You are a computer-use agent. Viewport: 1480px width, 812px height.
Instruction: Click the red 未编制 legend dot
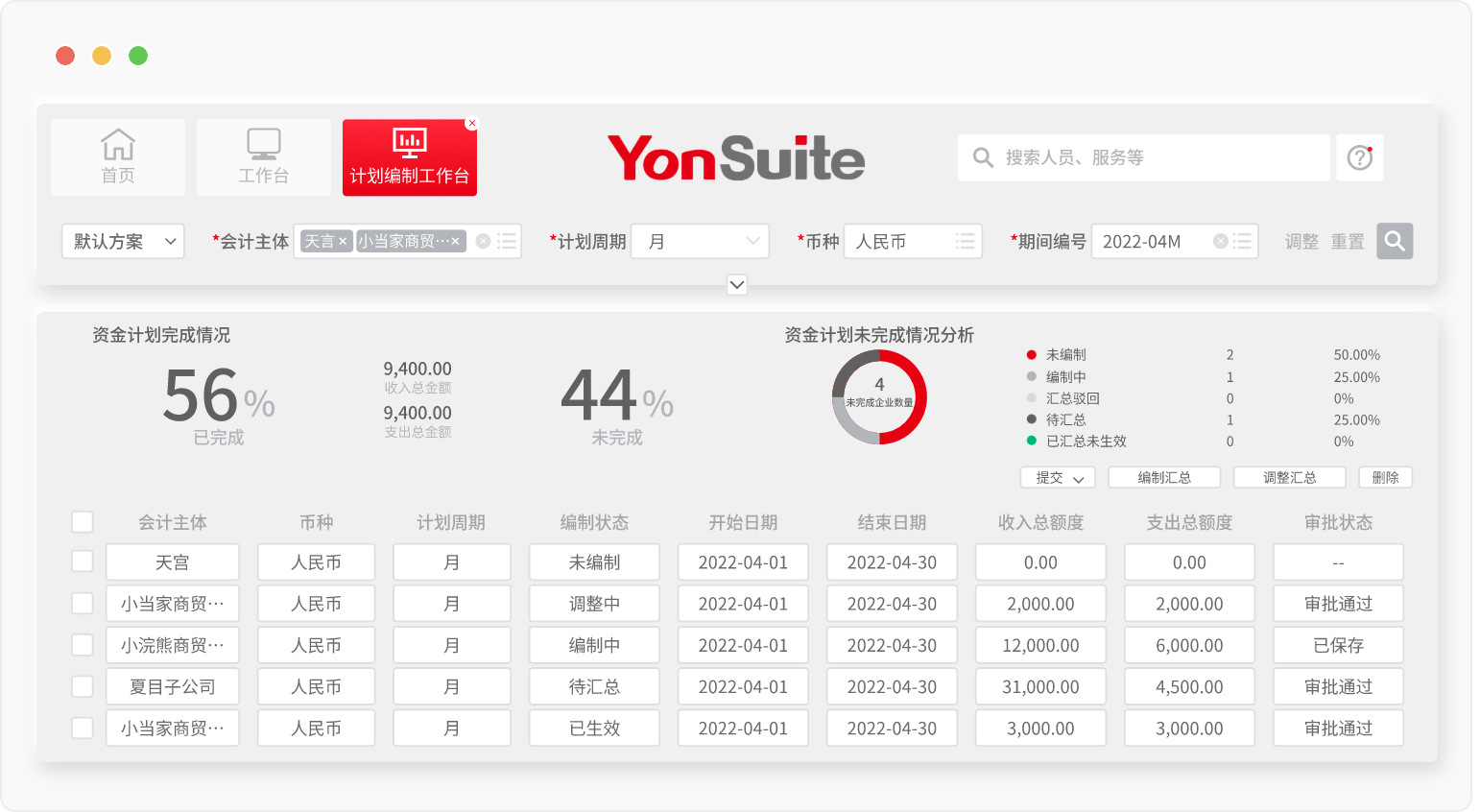coord(1032,355)
